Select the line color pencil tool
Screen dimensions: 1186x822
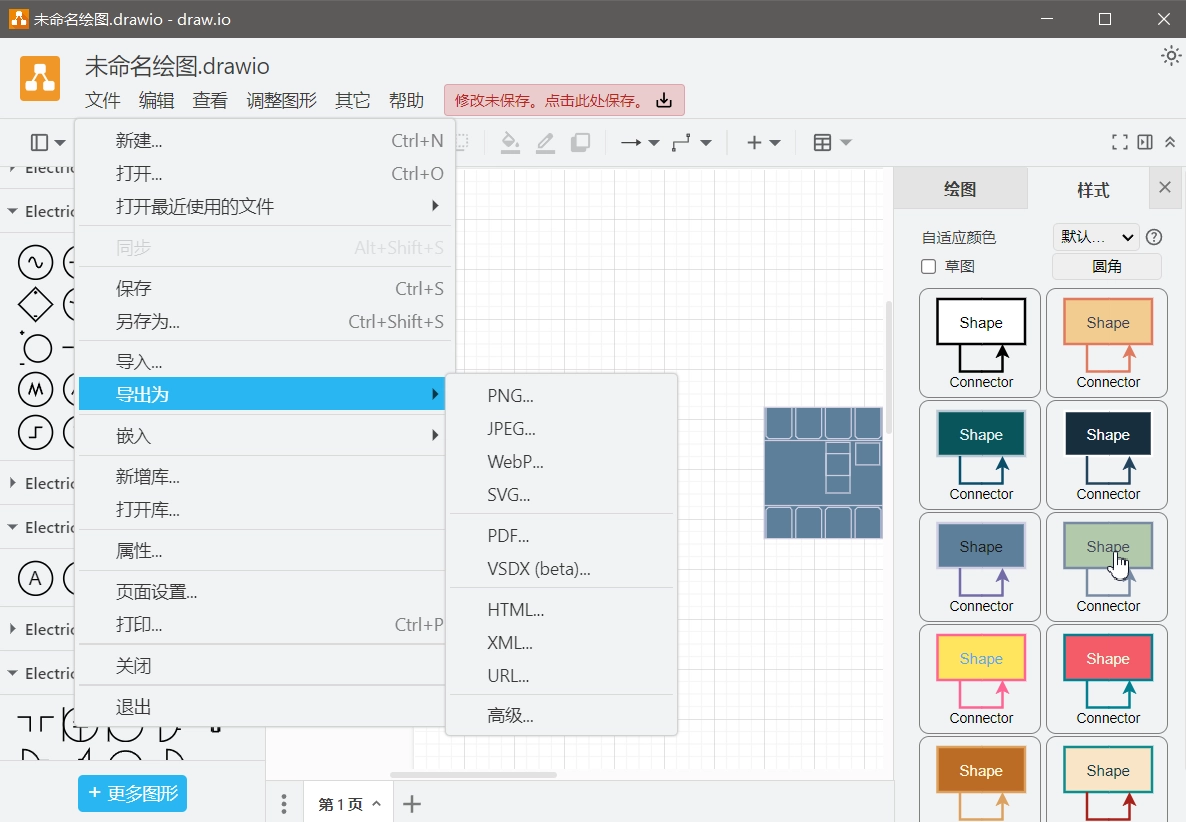click(545, 142)
